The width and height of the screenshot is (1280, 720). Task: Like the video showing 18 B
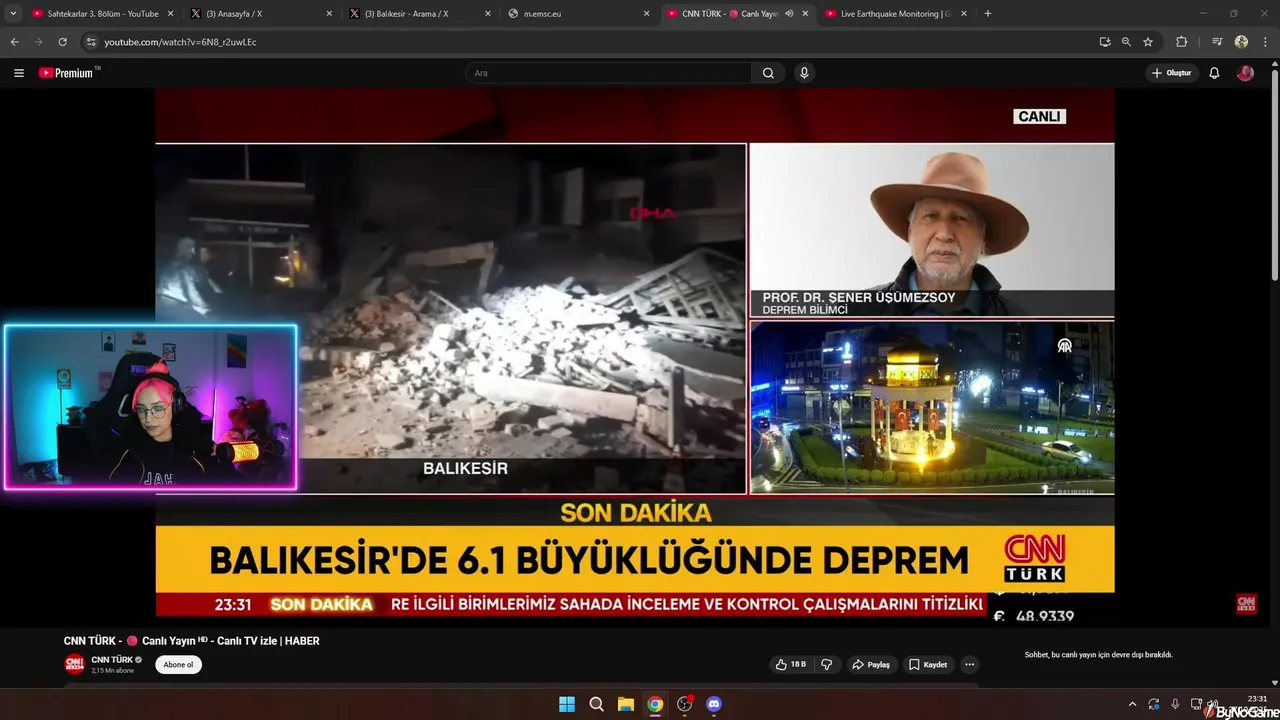click(x=790, y=664)
